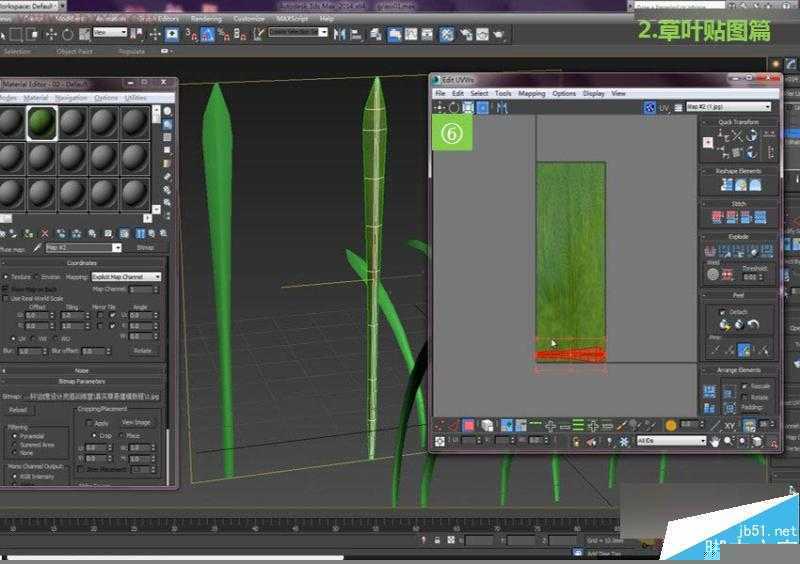The height and width of the screenshot is (564, 800).
Task: Select the Move tool in Edit UVWs toolbar
Action: 440,107
